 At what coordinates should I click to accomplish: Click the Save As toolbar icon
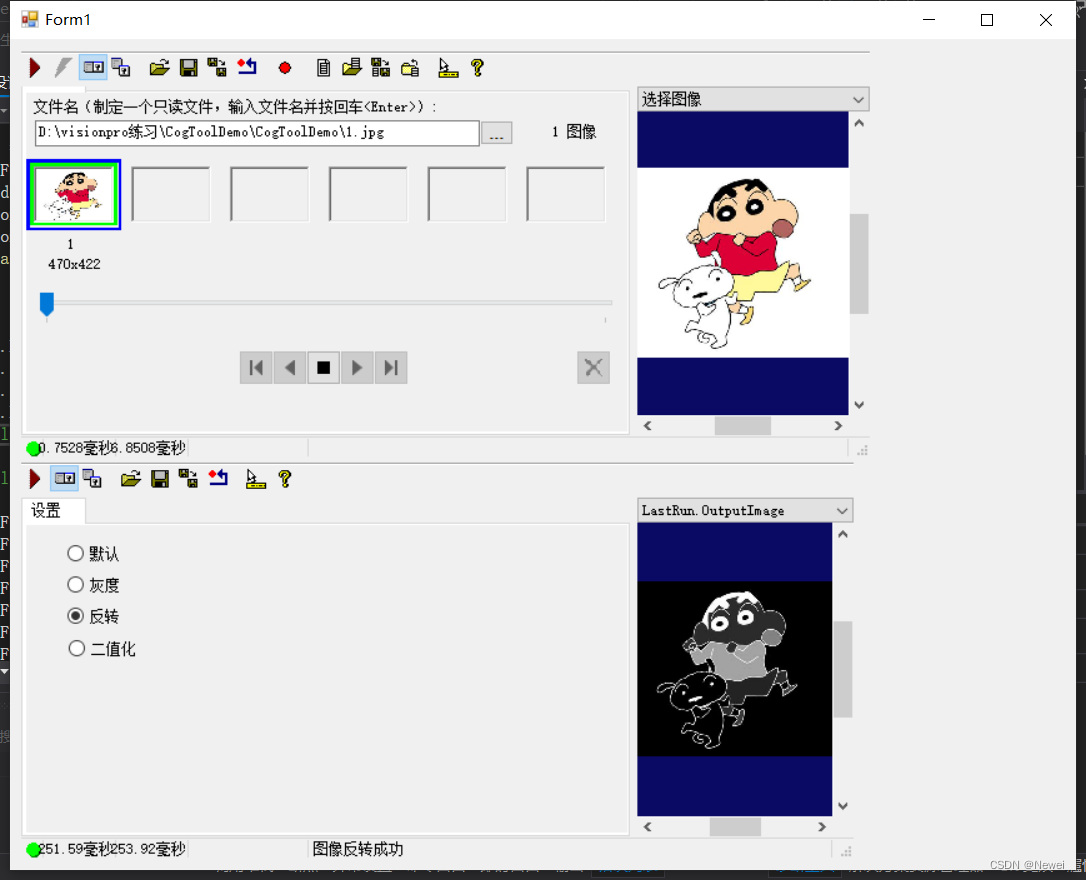click(217, 67)
